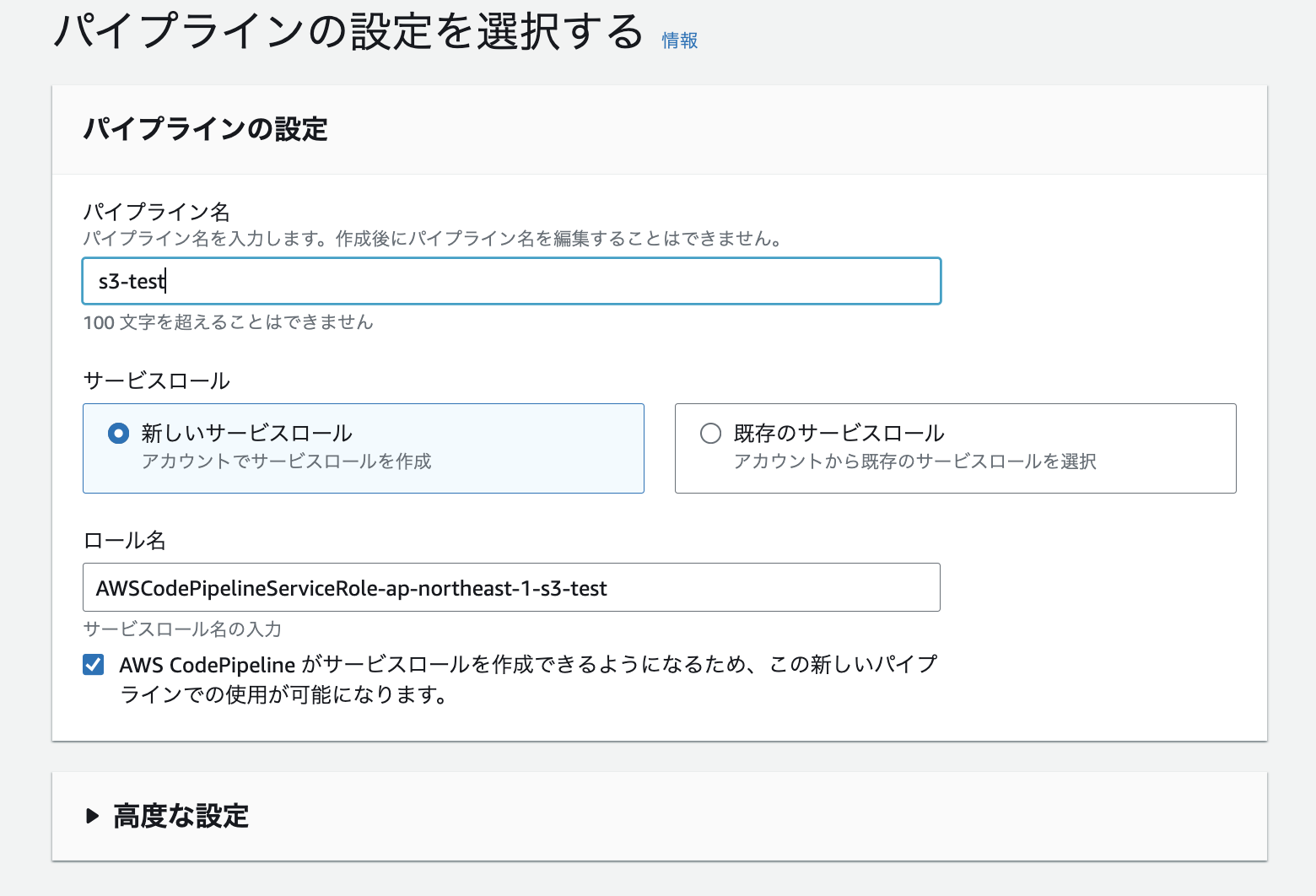Open the advanced settings panel labeled 高度な設定
Screen dimensions: 1316x896
(x=180, y=816)
